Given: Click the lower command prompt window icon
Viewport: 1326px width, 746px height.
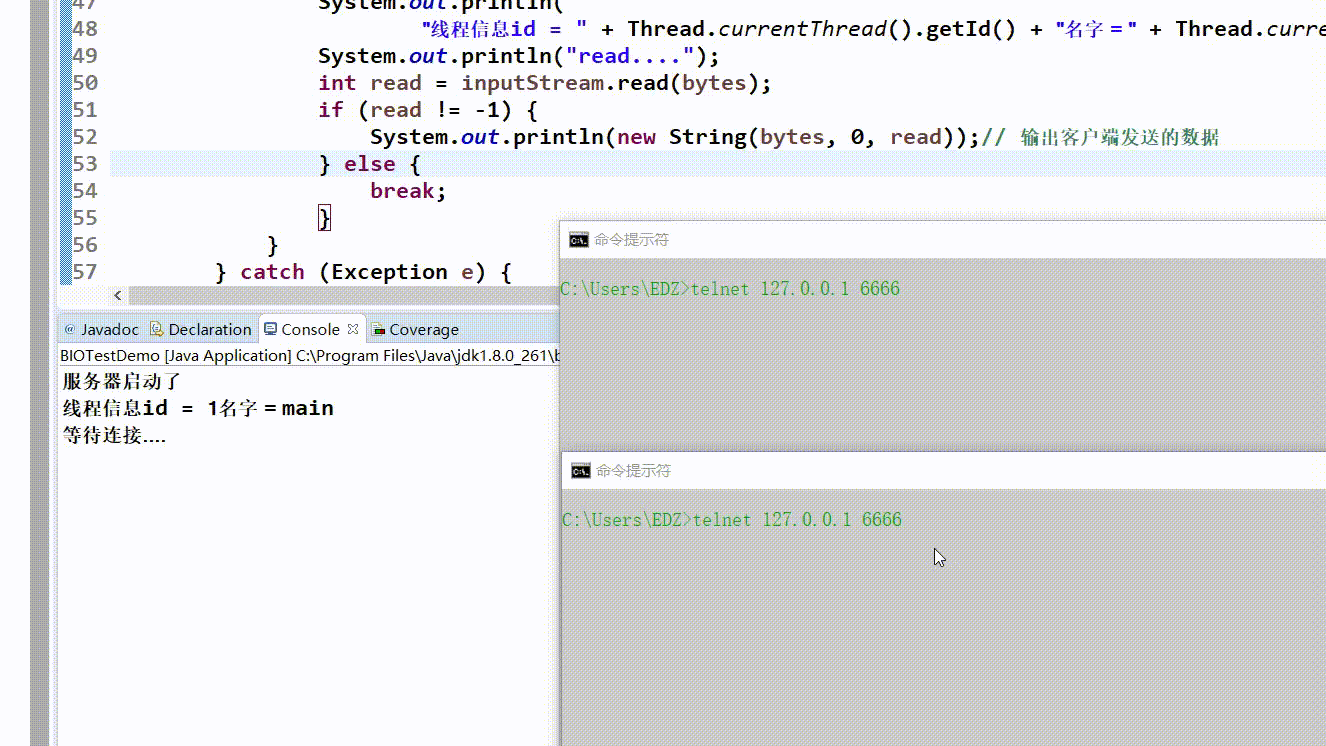Looking at the screenshot, I should pyautogui.click(x=581, y=471).
